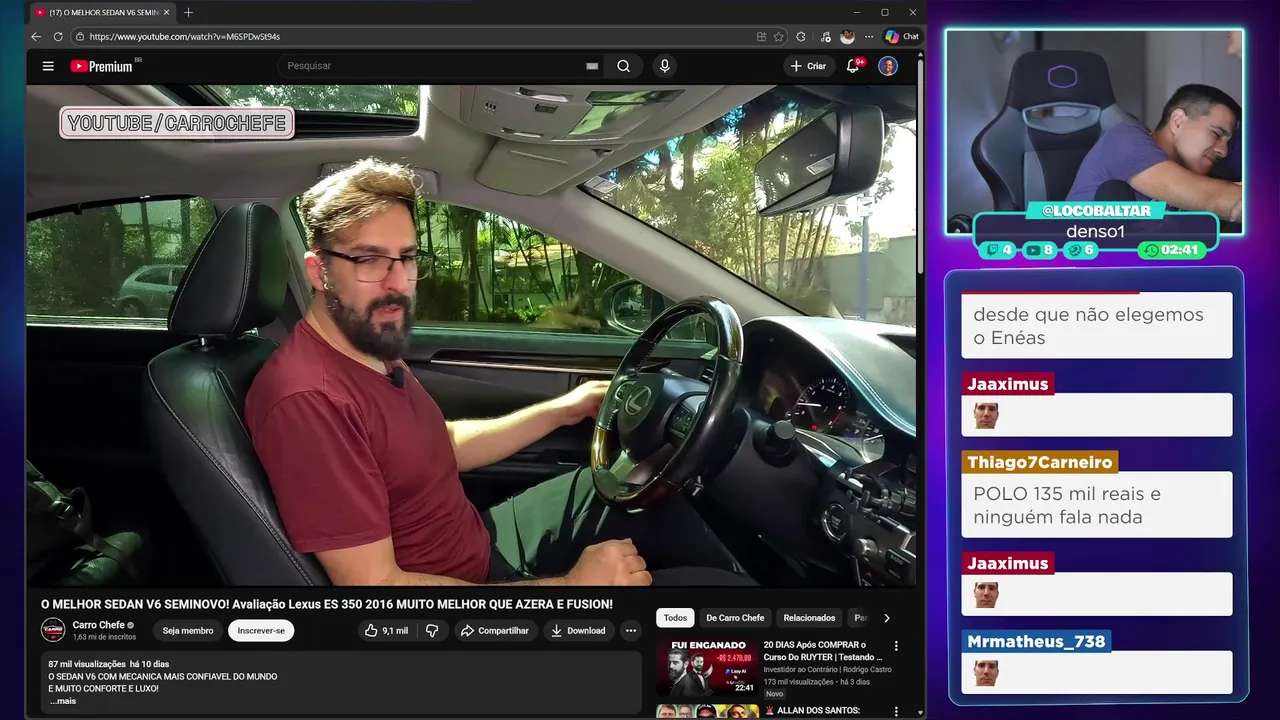Click Thiago7Carneiro username in chat overlay

pos(1039,463)
